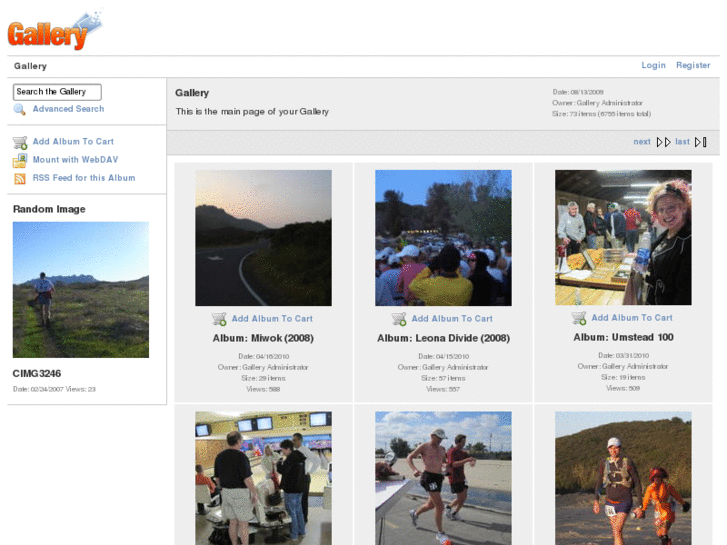Open the hillside runners album thumbnail
The height and width of the screenshot is (545, 727).
click(623, 478)
